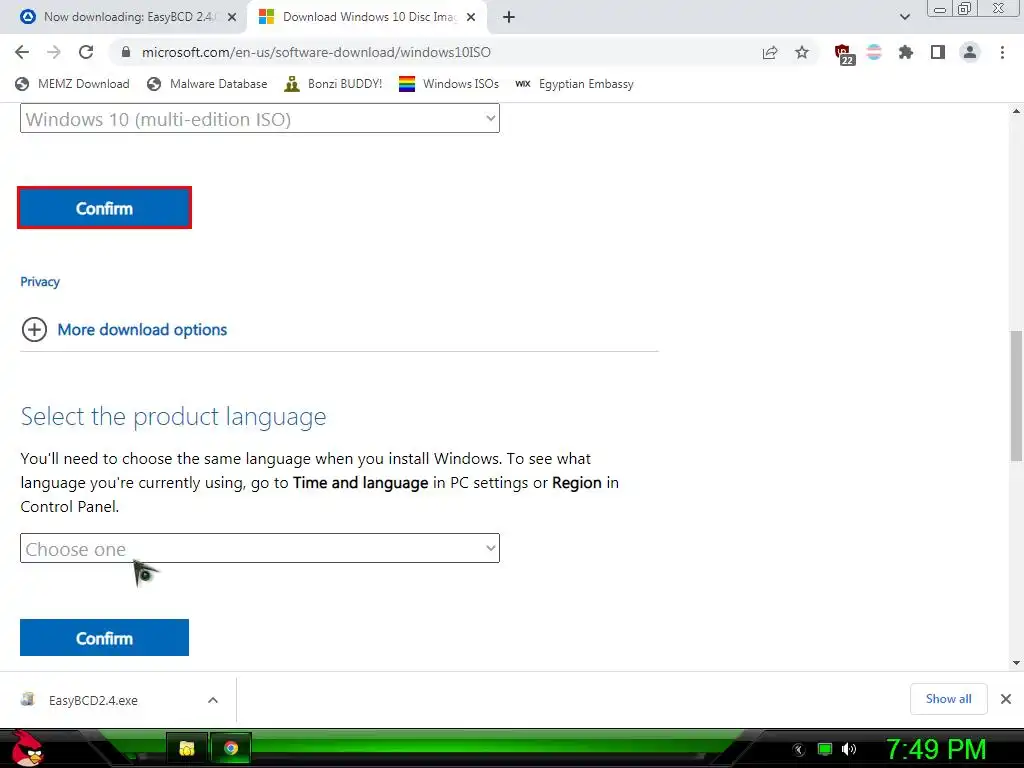Image resolution: width=1024 pixels, height=768 pixels.
Task: Open the Windows ISOs bookmark
Action: click(449, 84)
